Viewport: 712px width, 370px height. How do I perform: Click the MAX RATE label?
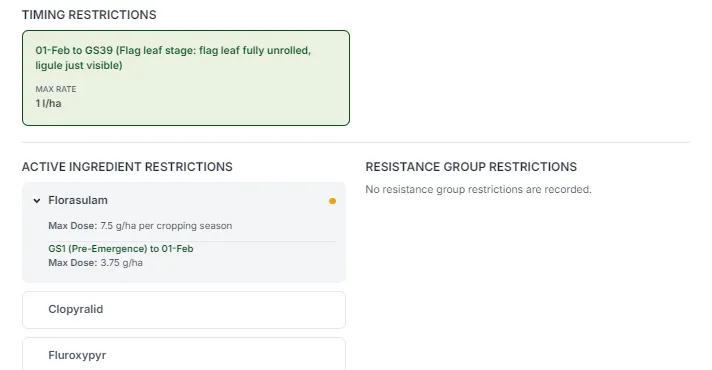click(x=56, y=89)
